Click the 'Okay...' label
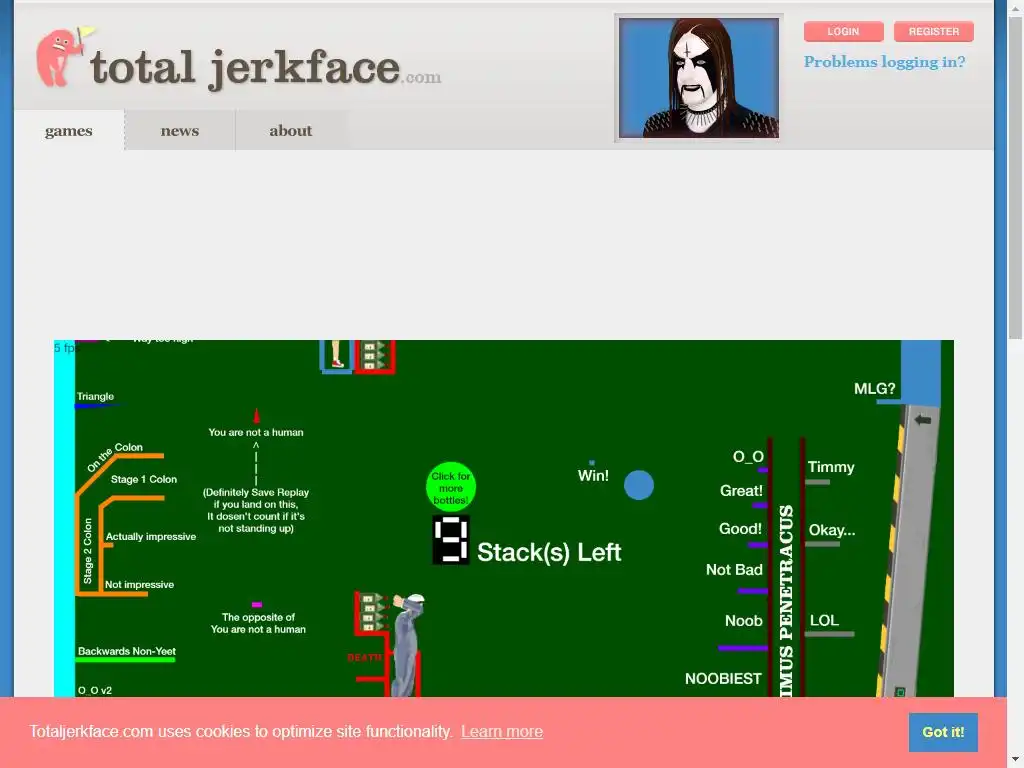 832,530
